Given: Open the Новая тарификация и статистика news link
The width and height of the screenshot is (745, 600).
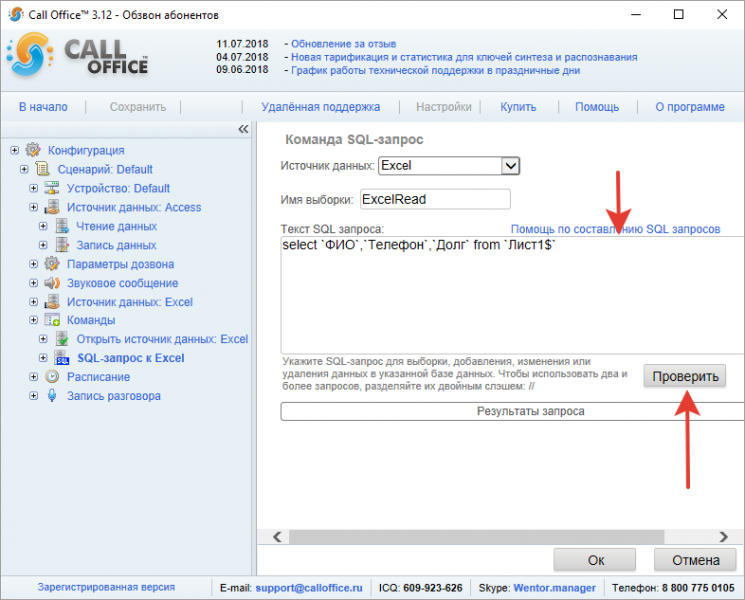Looking at the screenshot, I should click(x=464, y=57).
